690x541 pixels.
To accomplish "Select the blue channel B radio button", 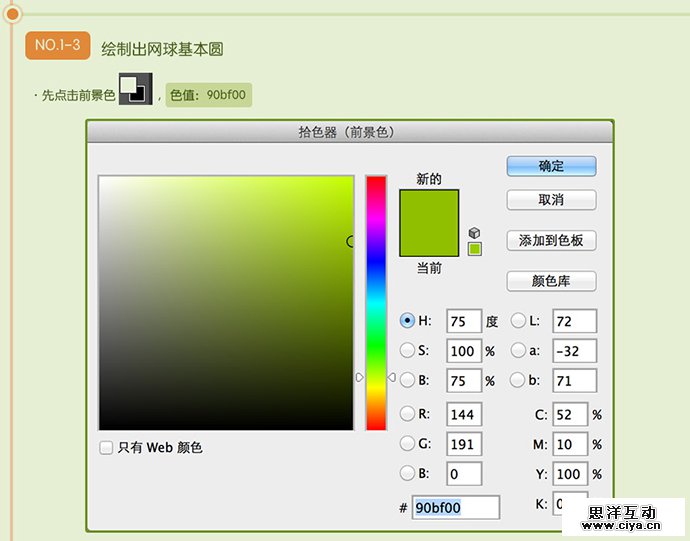I will point(407,473).
